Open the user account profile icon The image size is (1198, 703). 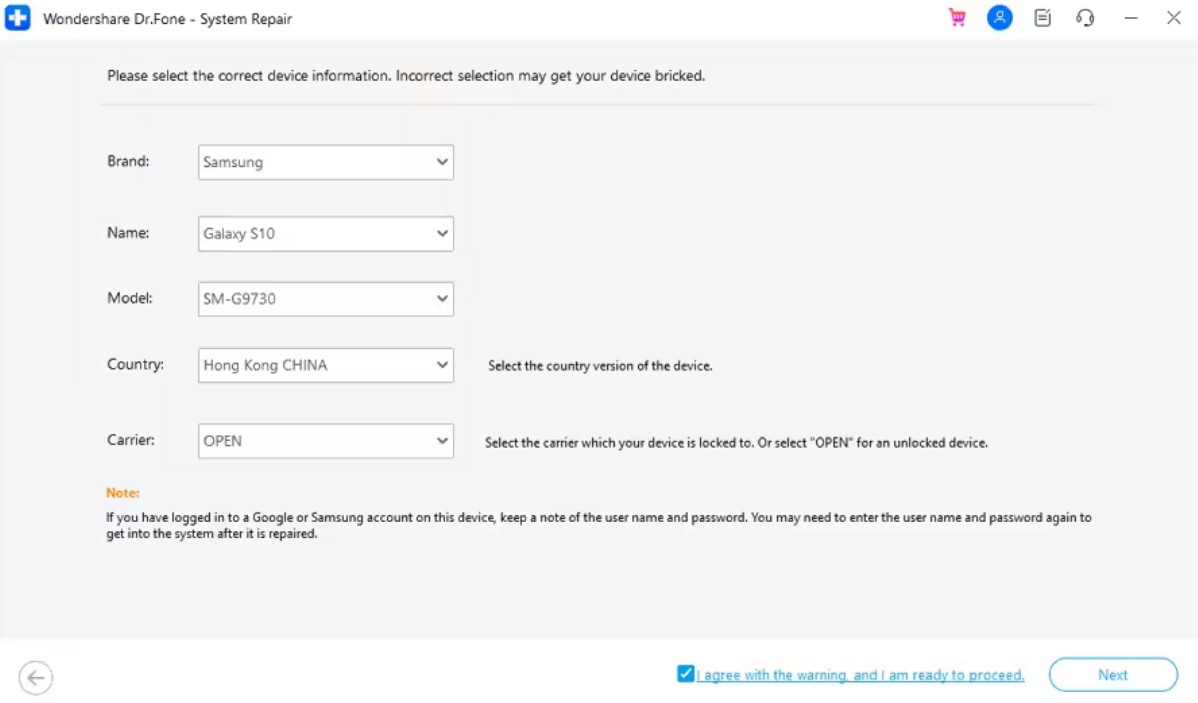pos(999,18)
